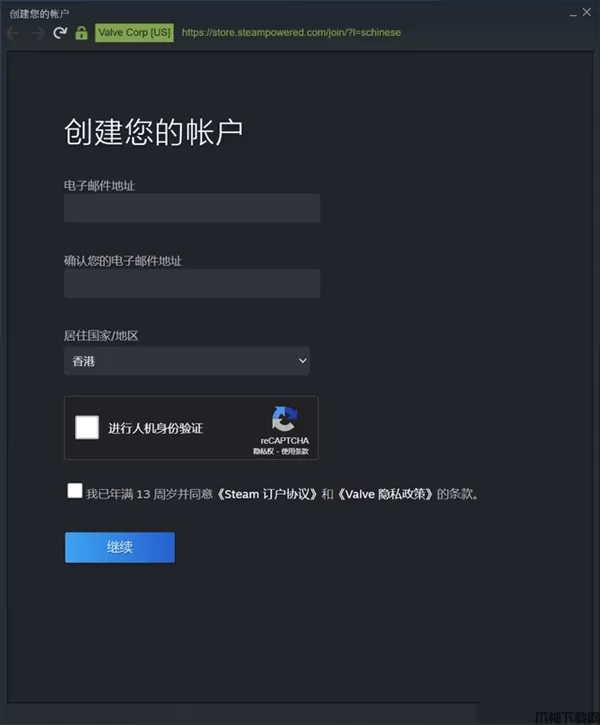
Task: Click the reCAPTCHA logo icon
Action: 284,418
